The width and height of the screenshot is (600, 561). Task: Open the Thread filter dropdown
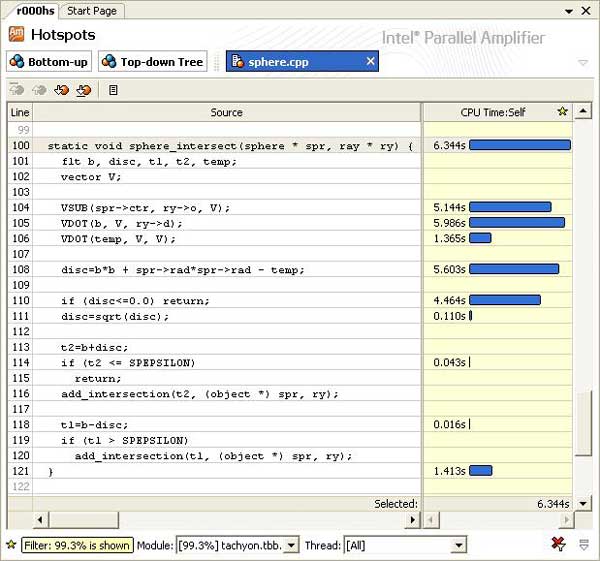[x=458, y=545]
